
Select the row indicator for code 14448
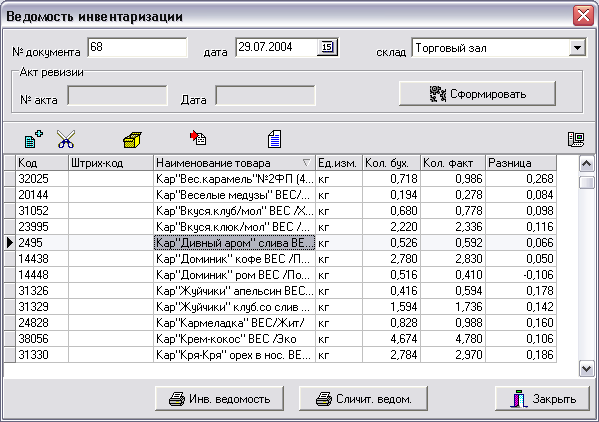tap(10, 275)
